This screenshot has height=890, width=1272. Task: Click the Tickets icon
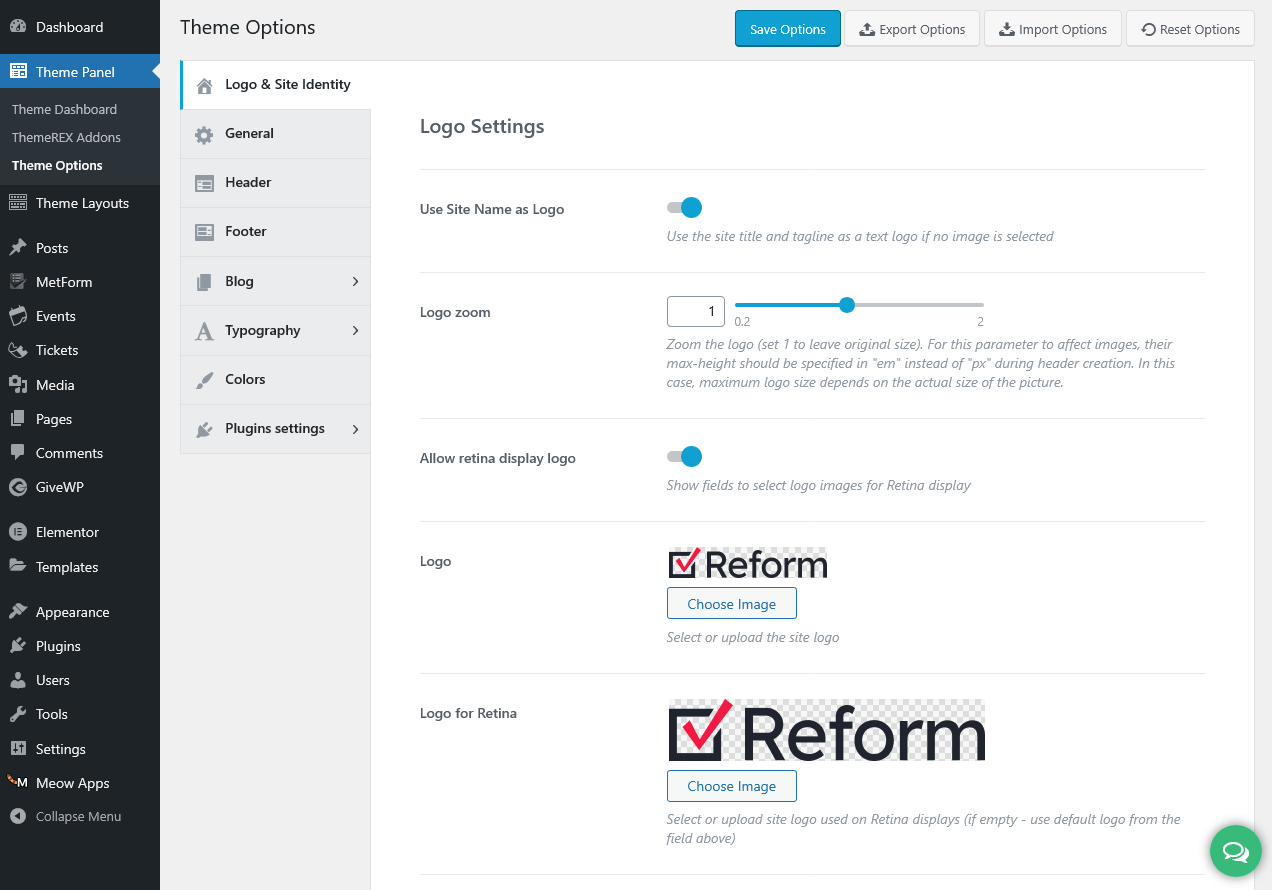(18, 350)
